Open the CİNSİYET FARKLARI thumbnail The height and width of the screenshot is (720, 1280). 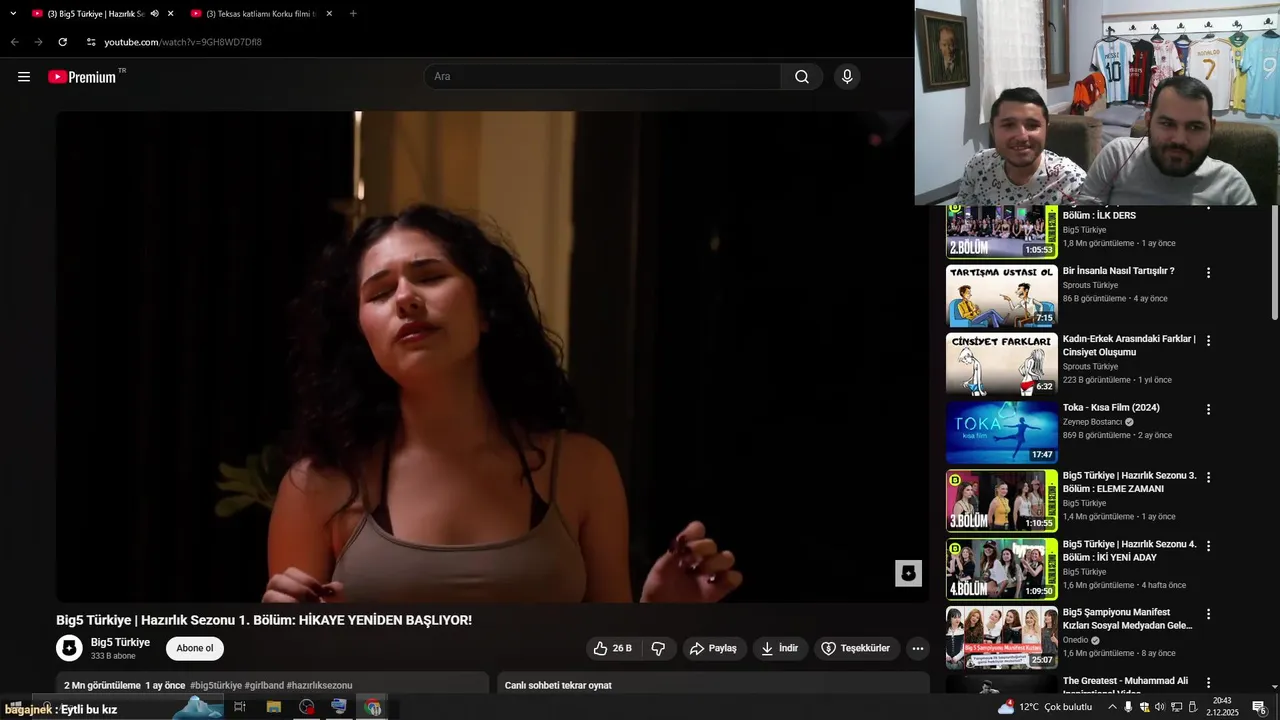[x=1001, y=364]
